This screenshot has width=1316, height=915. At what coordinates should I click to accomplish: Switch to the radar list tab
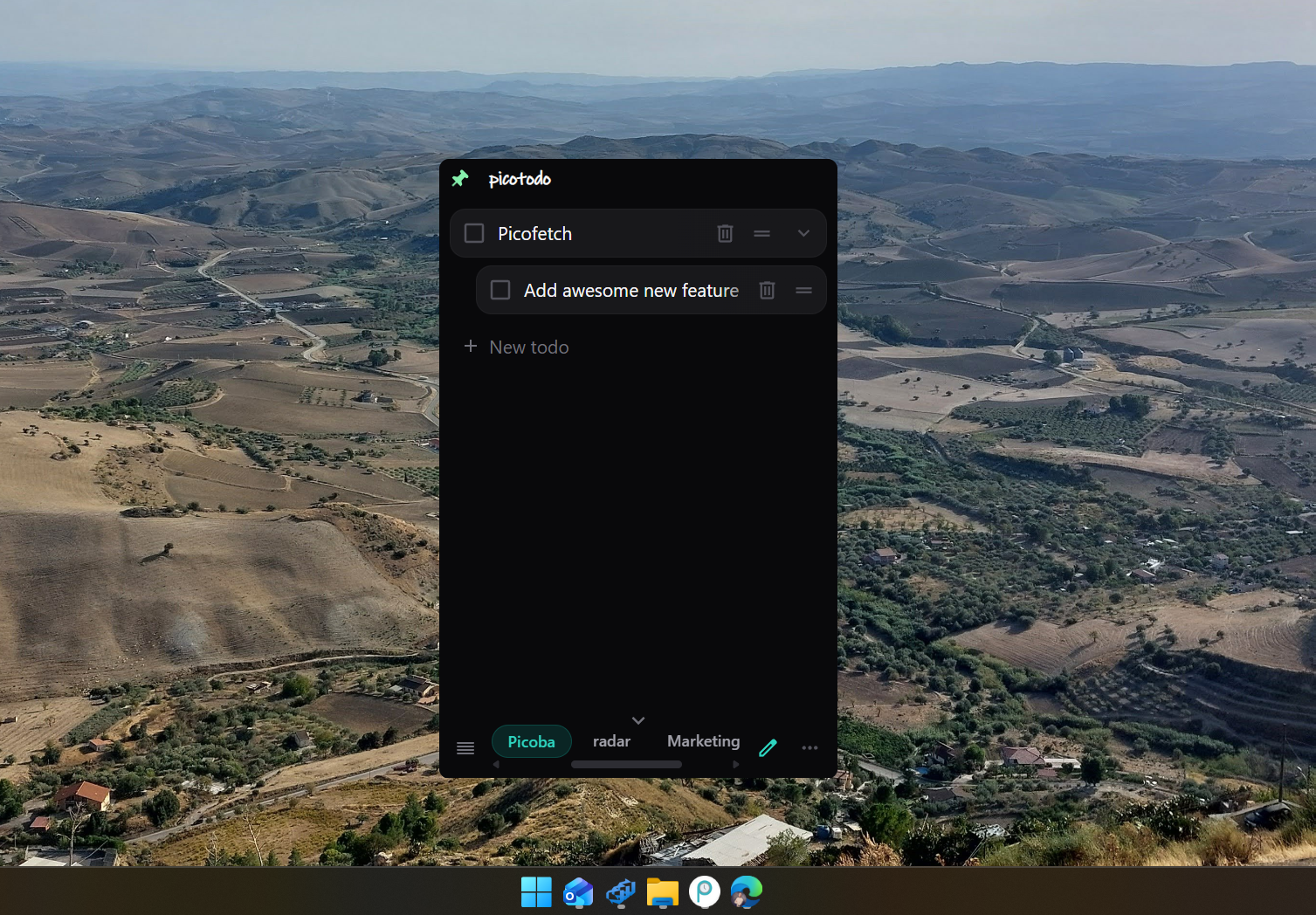[611, 741]
